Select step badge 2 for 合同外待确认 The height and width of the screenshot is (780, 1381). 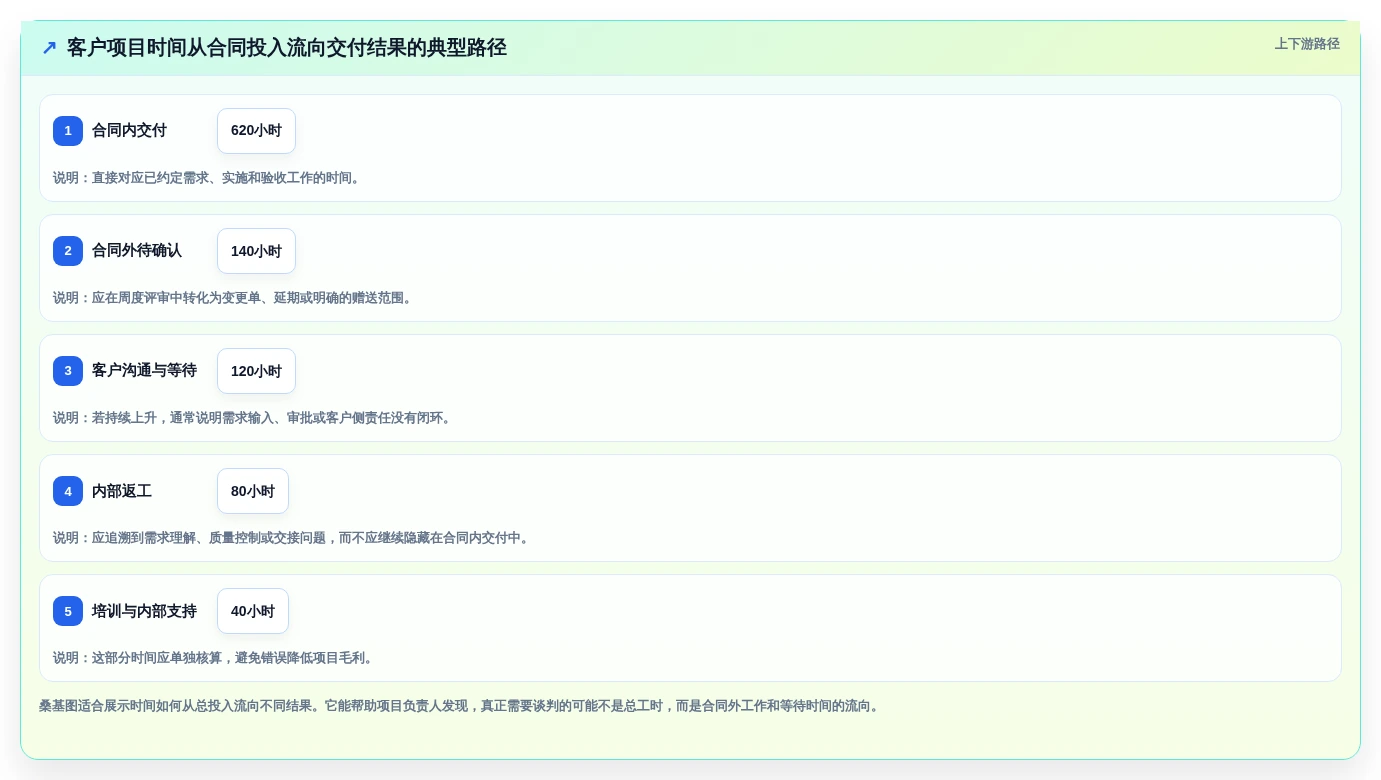68,251
